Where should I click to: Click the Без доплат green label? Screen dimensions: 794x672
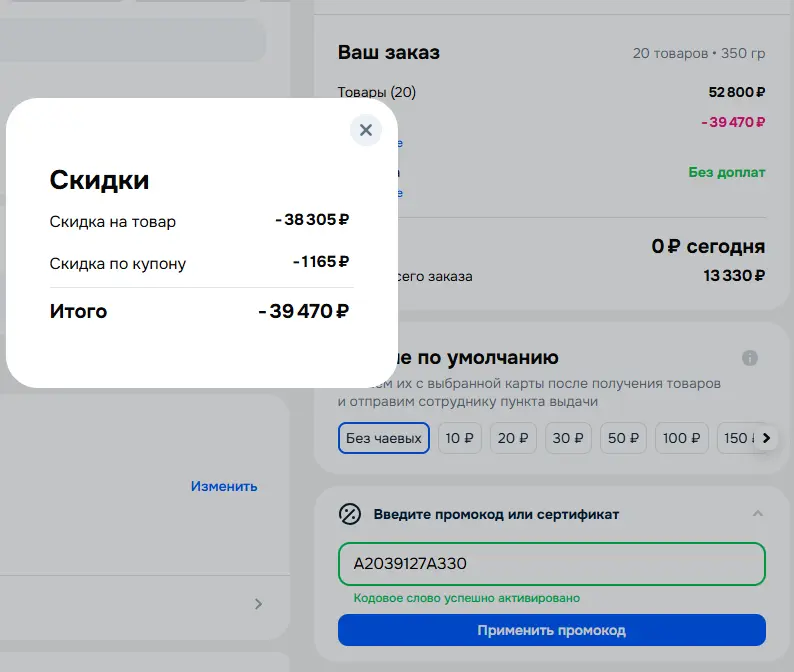[x=727, y=172]
